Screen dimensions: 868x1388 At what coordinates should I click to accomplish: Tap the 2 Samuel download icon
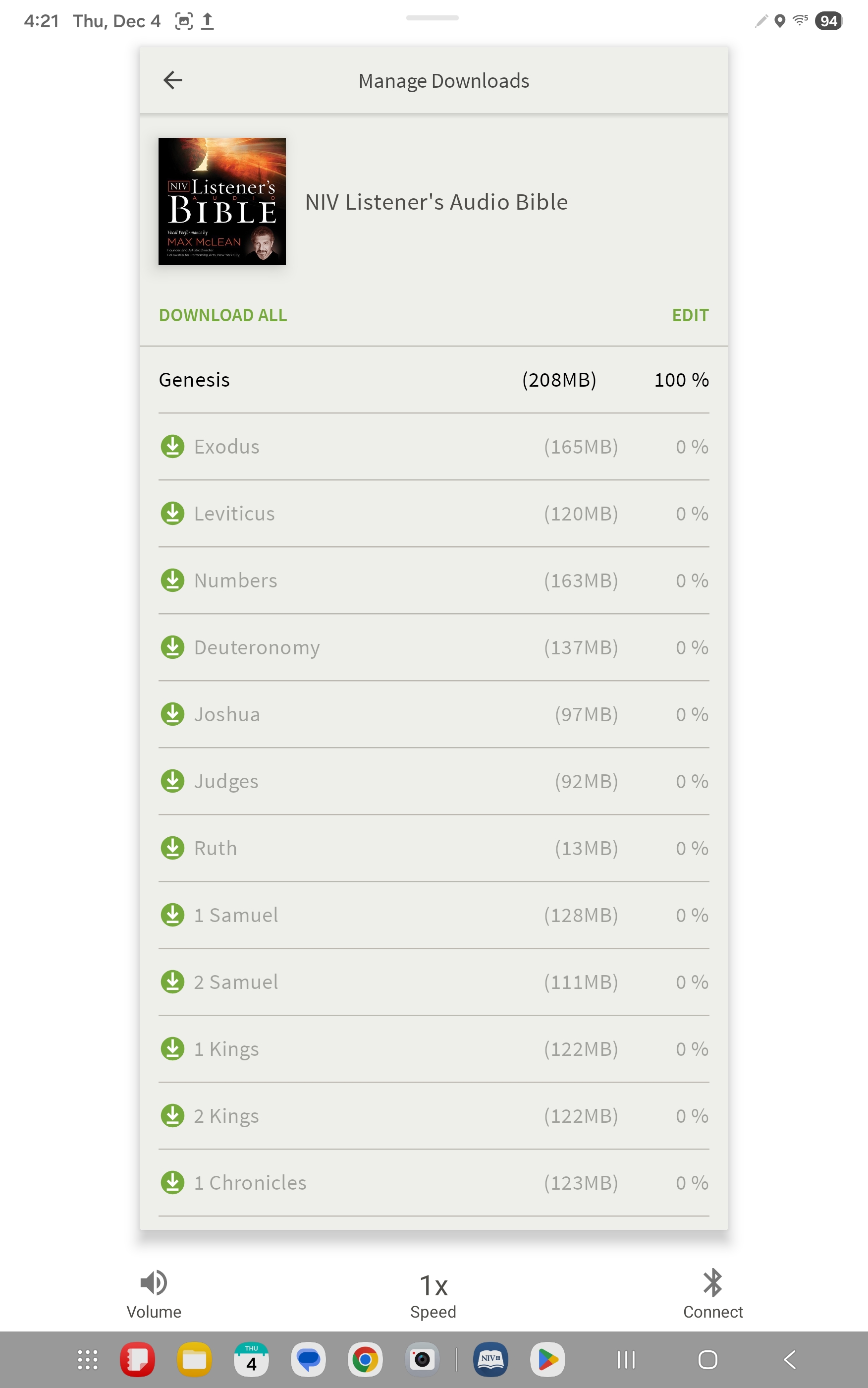172,982
